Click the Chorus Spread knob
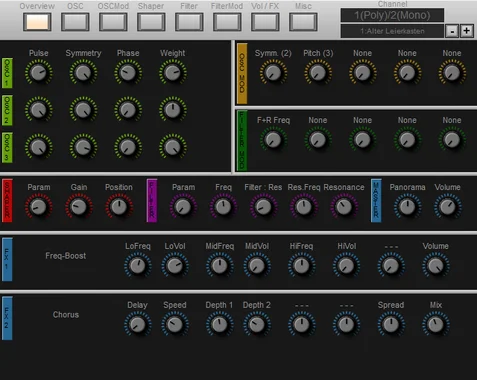This screenshot has width=477, height=380. click(x=391, y=325)
